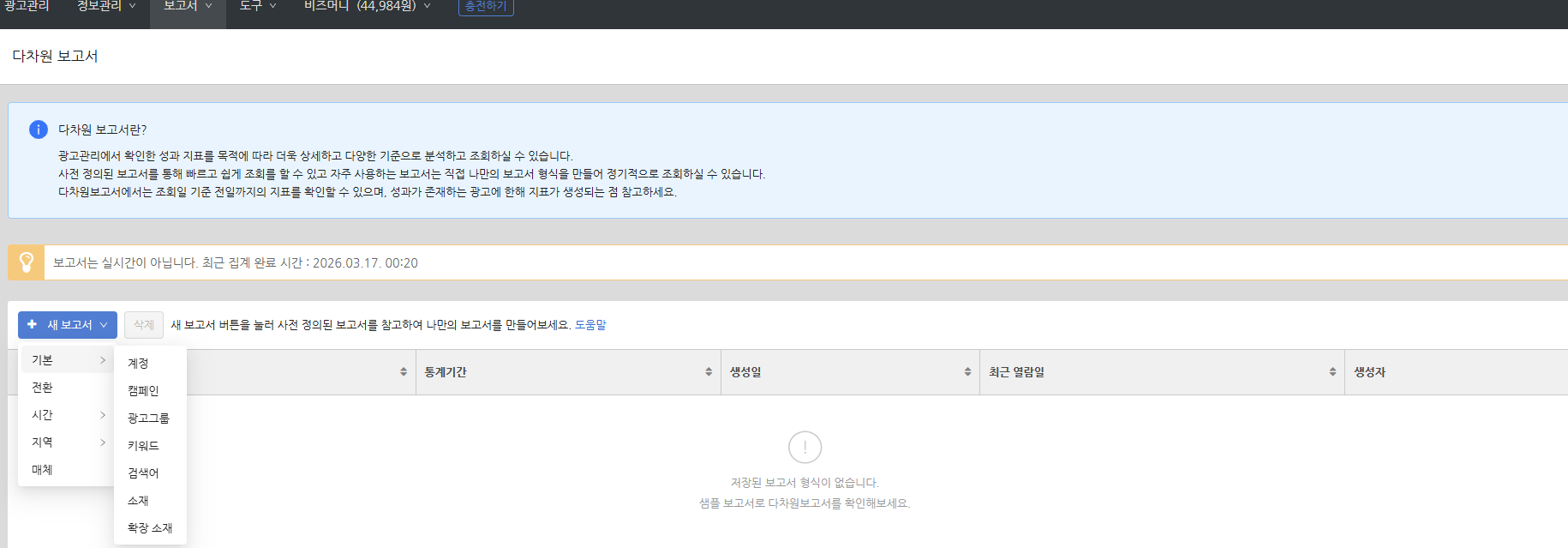Select 전환 from the report menu
1568x548 pixels.
[43, 388]
